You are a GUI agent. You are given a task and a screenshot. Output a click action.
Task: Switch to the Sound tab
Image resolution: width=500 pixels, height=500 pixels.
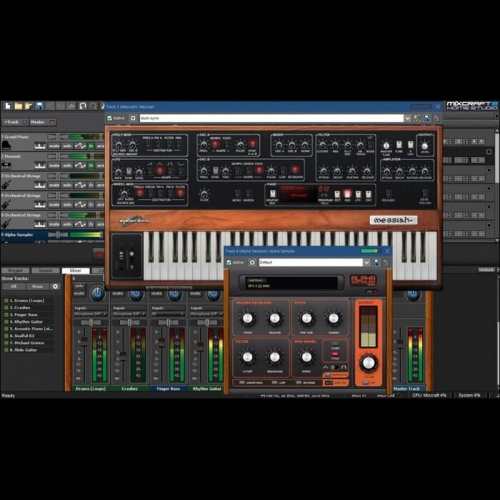(x=45, y=270)
